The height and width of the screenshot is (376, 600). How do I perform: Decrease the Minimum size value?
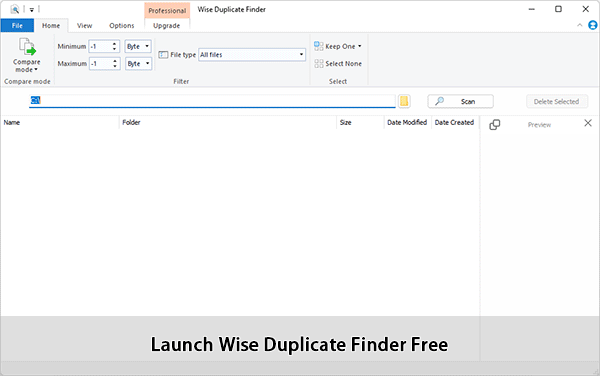coord(114,49)
